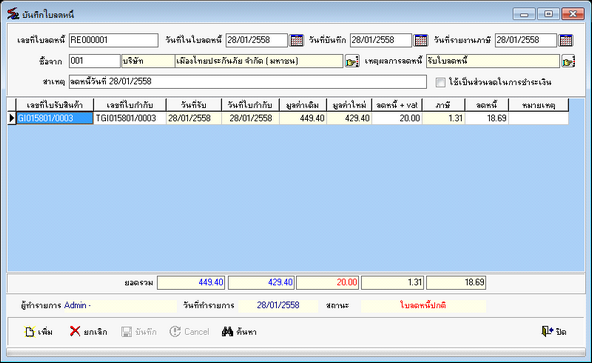Select the row indicator arrow of first row
This screenshot has height=363, width=592.
[x=12, y=118]
